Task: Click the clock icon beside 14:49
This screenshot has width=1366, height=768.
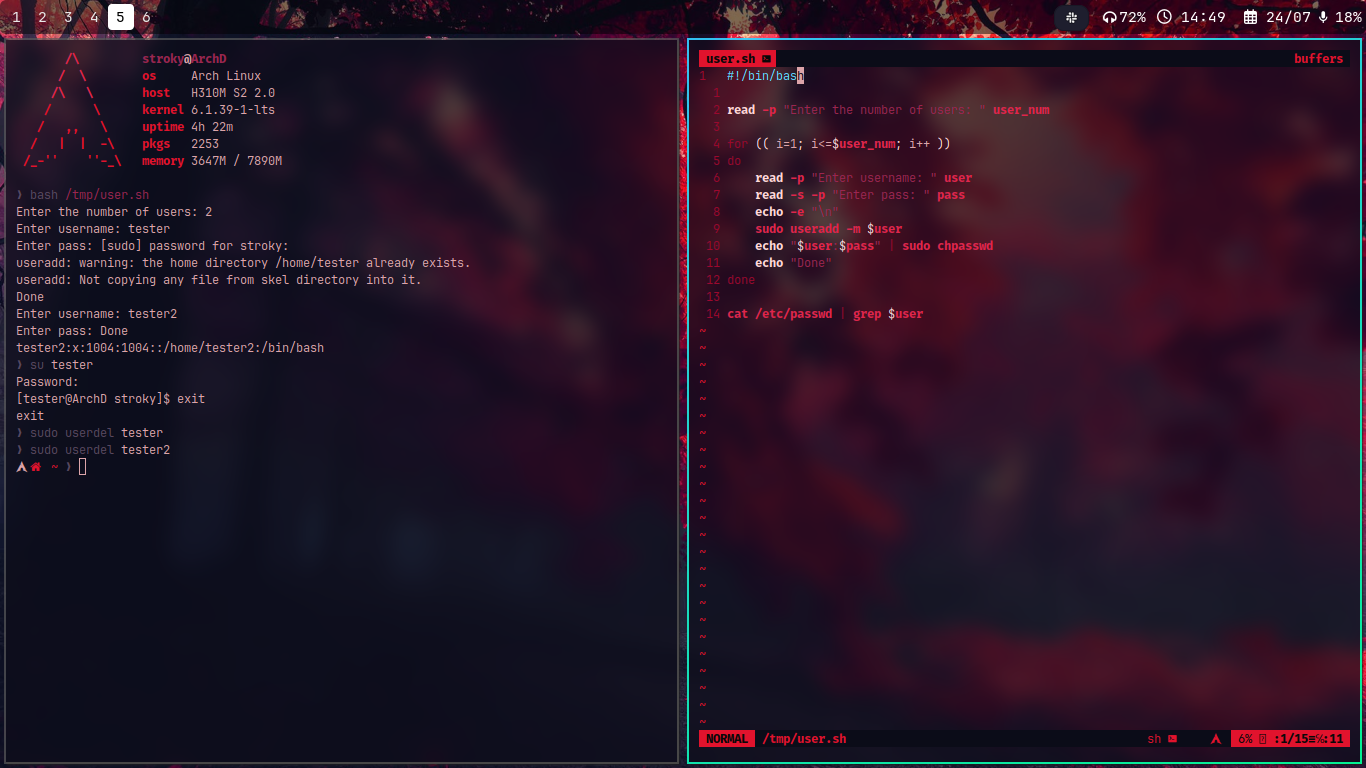Action: click(x=1164, y=17)
